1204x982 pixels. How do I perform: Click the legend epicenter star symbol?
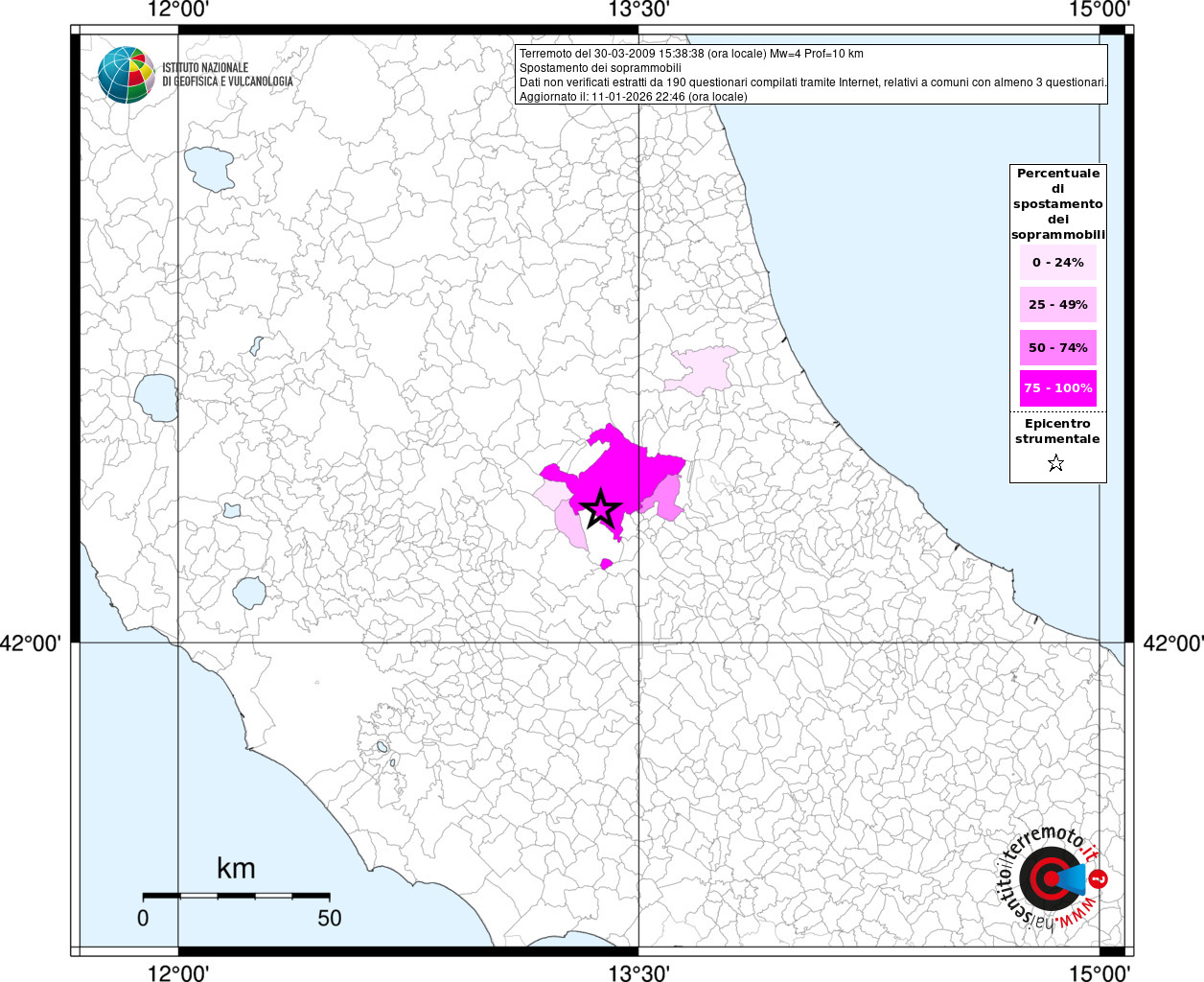pos(1056,463)
